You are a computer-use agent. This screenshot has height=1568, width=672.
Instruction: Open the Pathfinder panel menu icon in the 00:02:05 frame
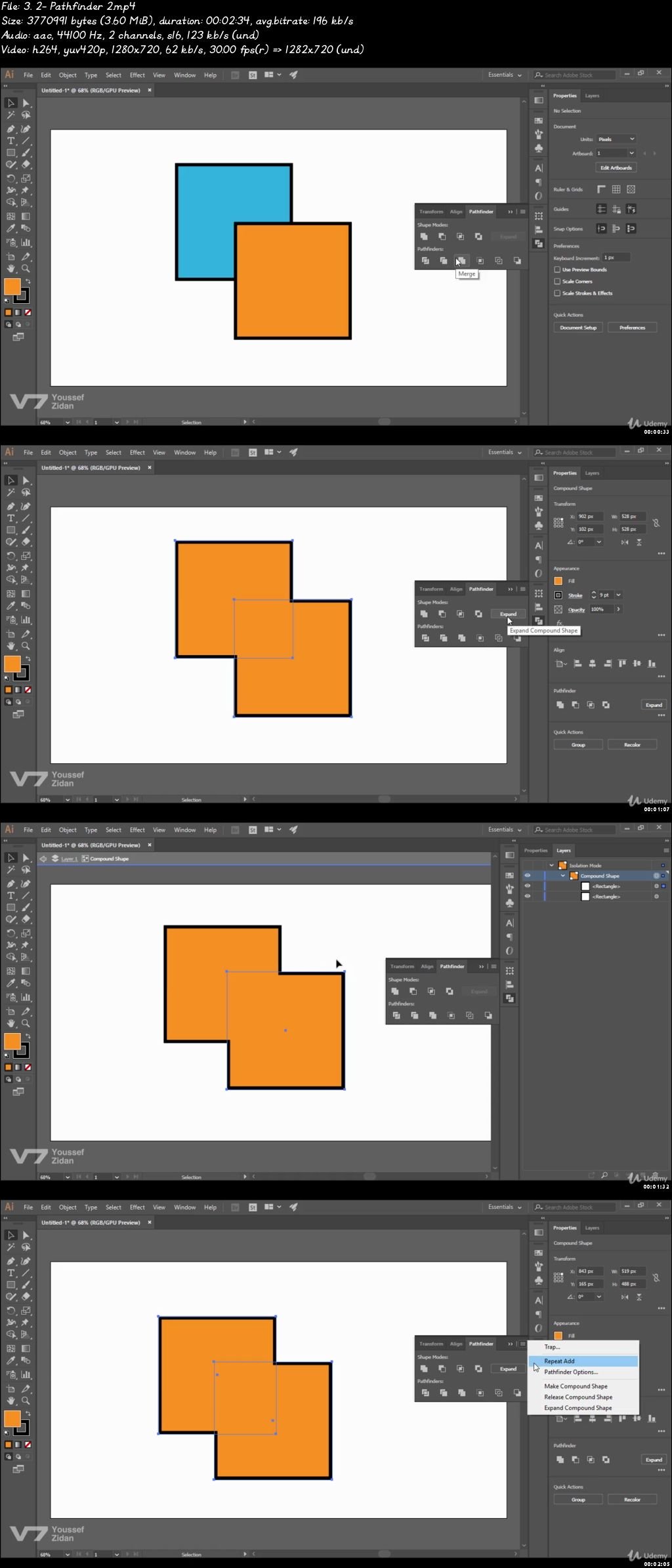[522, 1344]
